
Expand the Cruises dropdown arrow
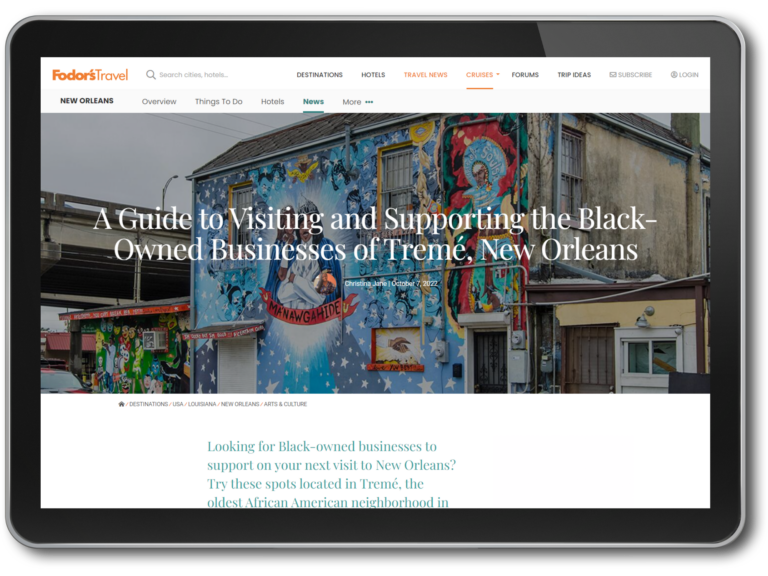pos(498,74)
